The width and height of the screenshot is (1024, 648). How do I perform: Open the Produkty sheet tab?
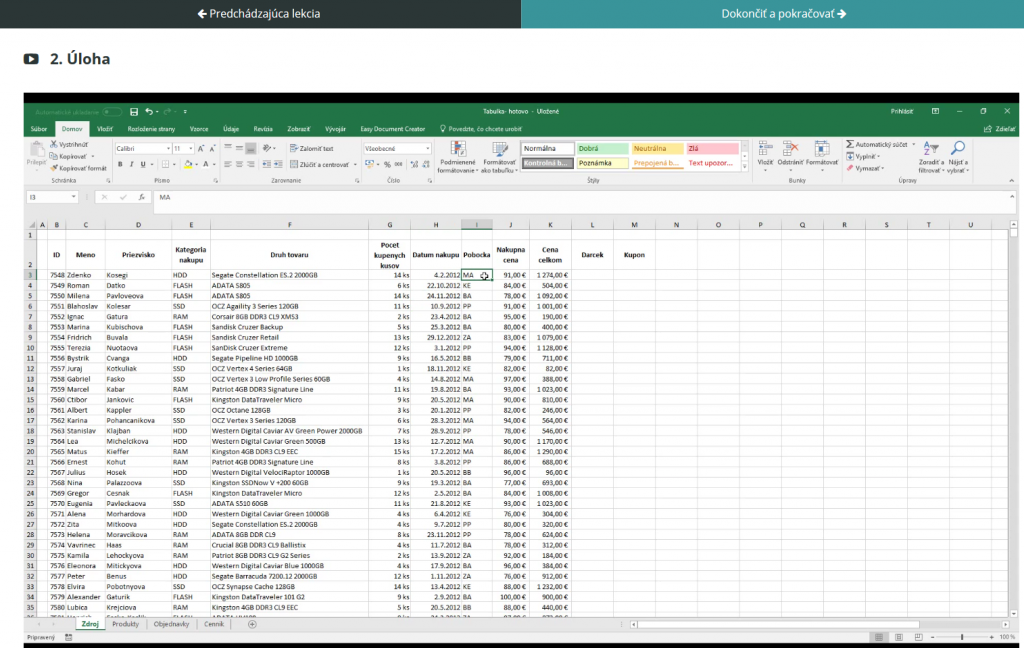(x=125, y=624)
